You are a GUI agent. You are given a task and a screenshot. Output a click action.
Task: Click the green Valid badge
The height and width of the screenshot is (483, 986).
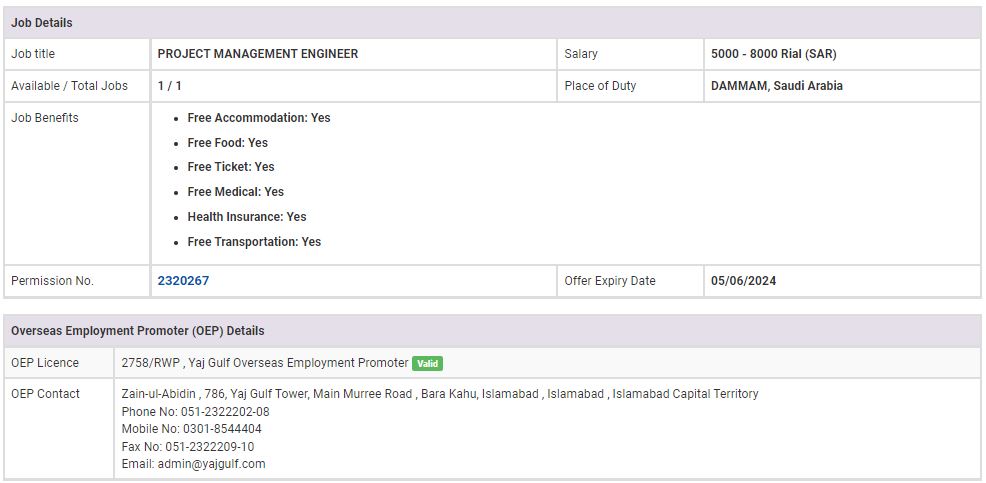[x=427, y=363]
